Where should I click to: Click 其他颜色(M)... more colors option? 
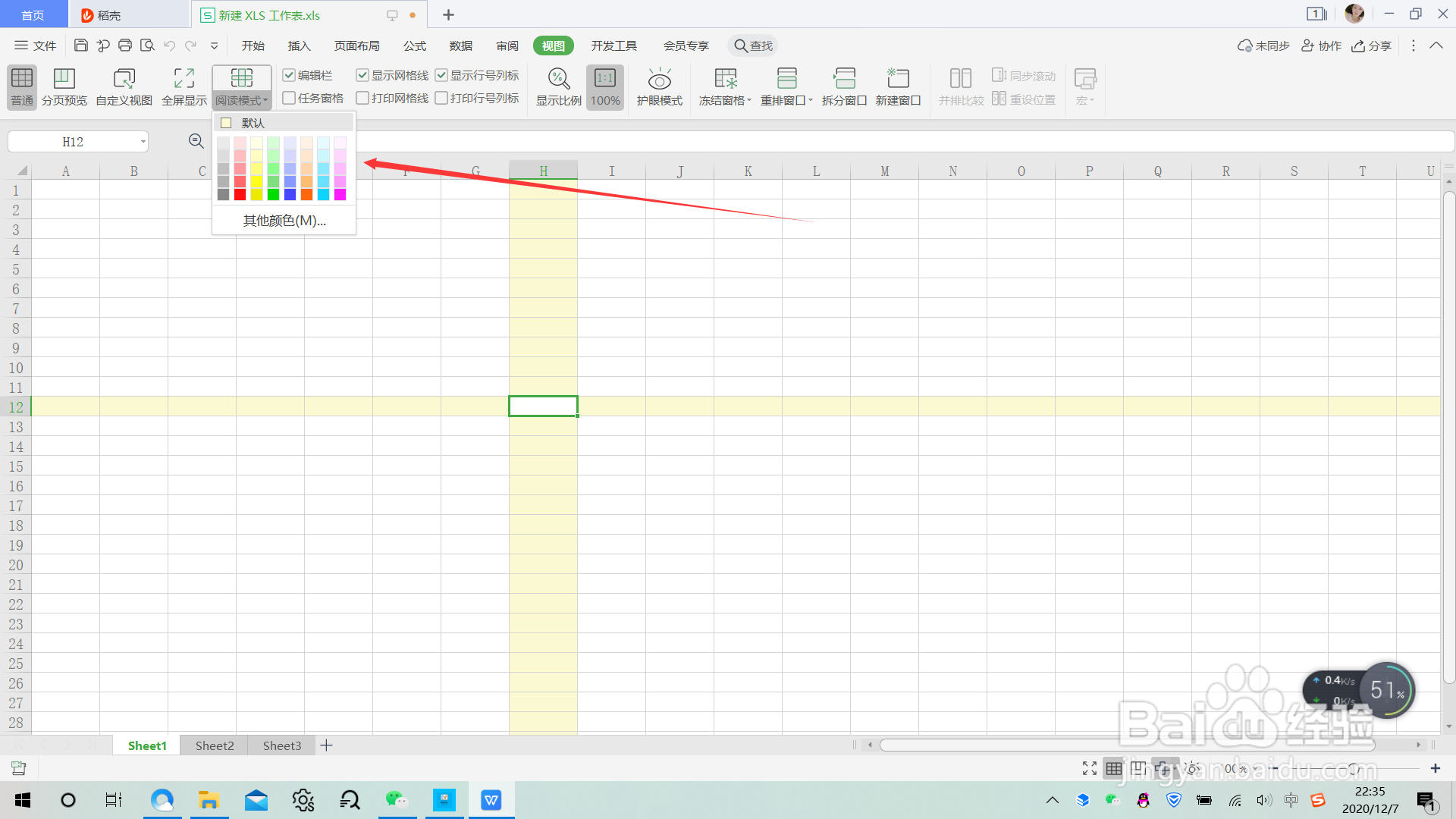[284, 221]
